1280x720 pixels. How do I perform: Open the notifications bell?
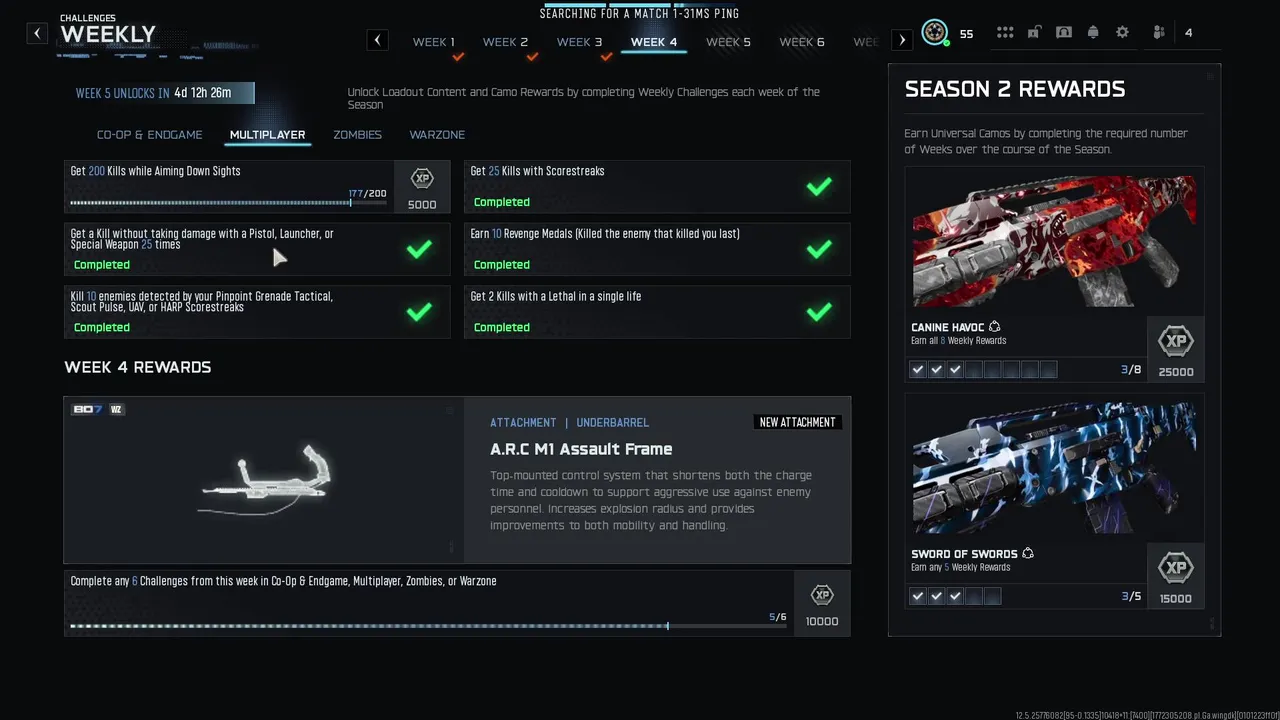(x=1093, y=32)
